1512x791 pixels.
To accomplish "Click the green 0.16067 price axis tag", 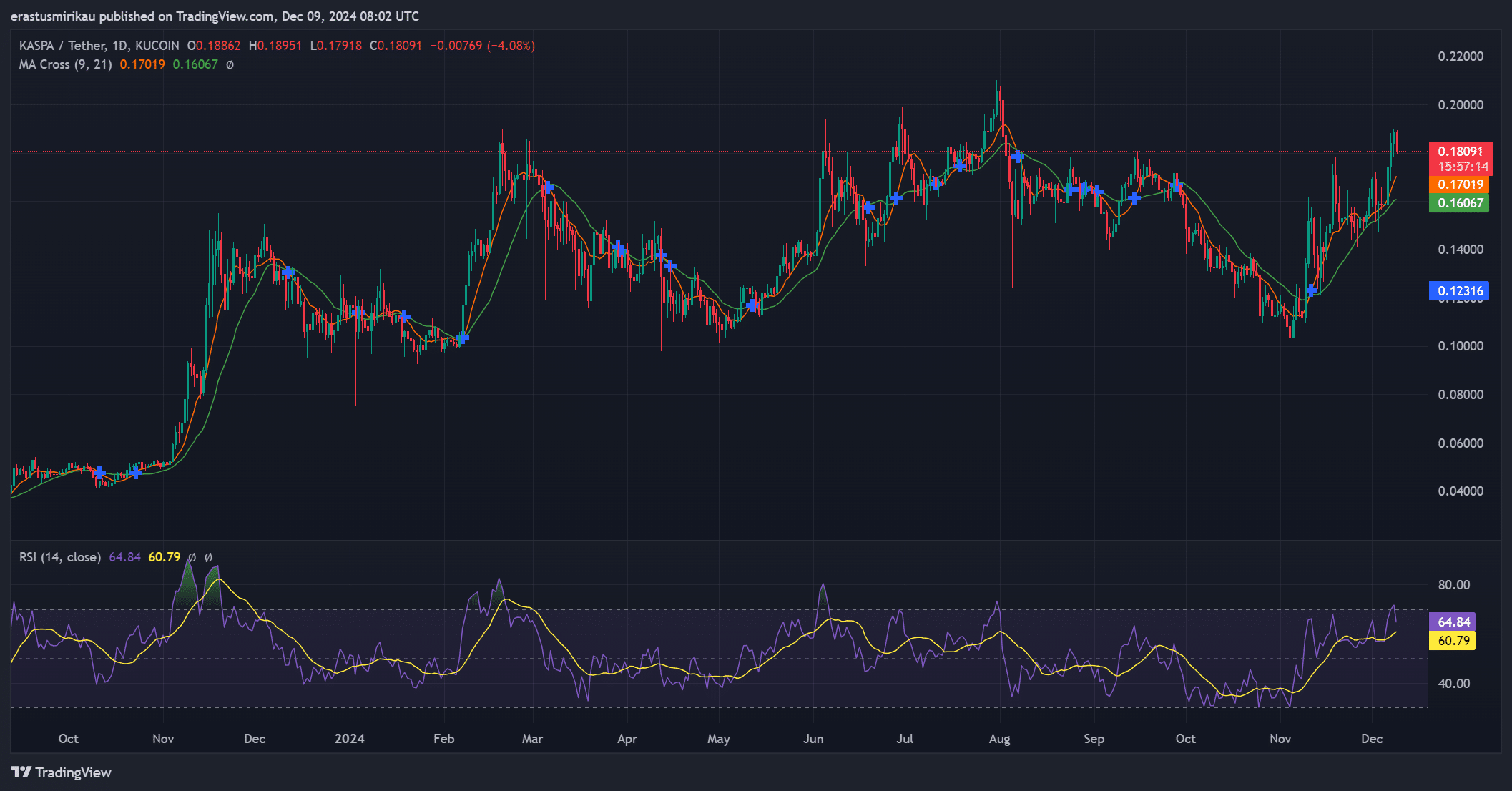I will point(1459,203).
